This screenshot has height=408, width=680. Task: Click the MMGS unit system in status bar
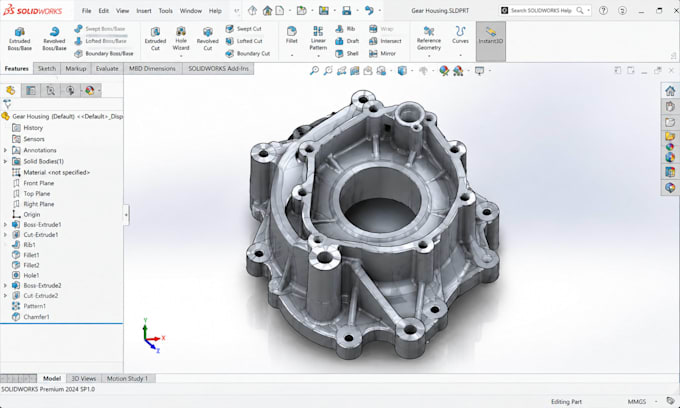click(637, 401)
